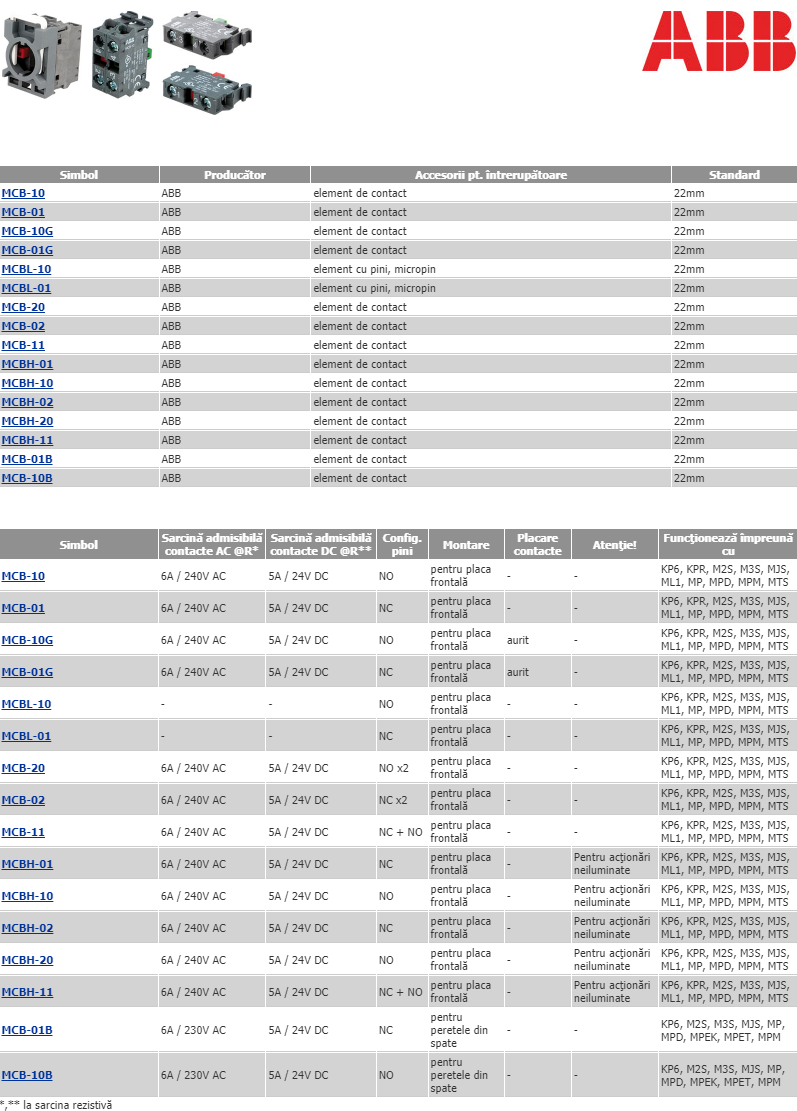Open MCBH-01 link in the Producător table
This screenshot has width=797, height=1111.
pos(27,364)
